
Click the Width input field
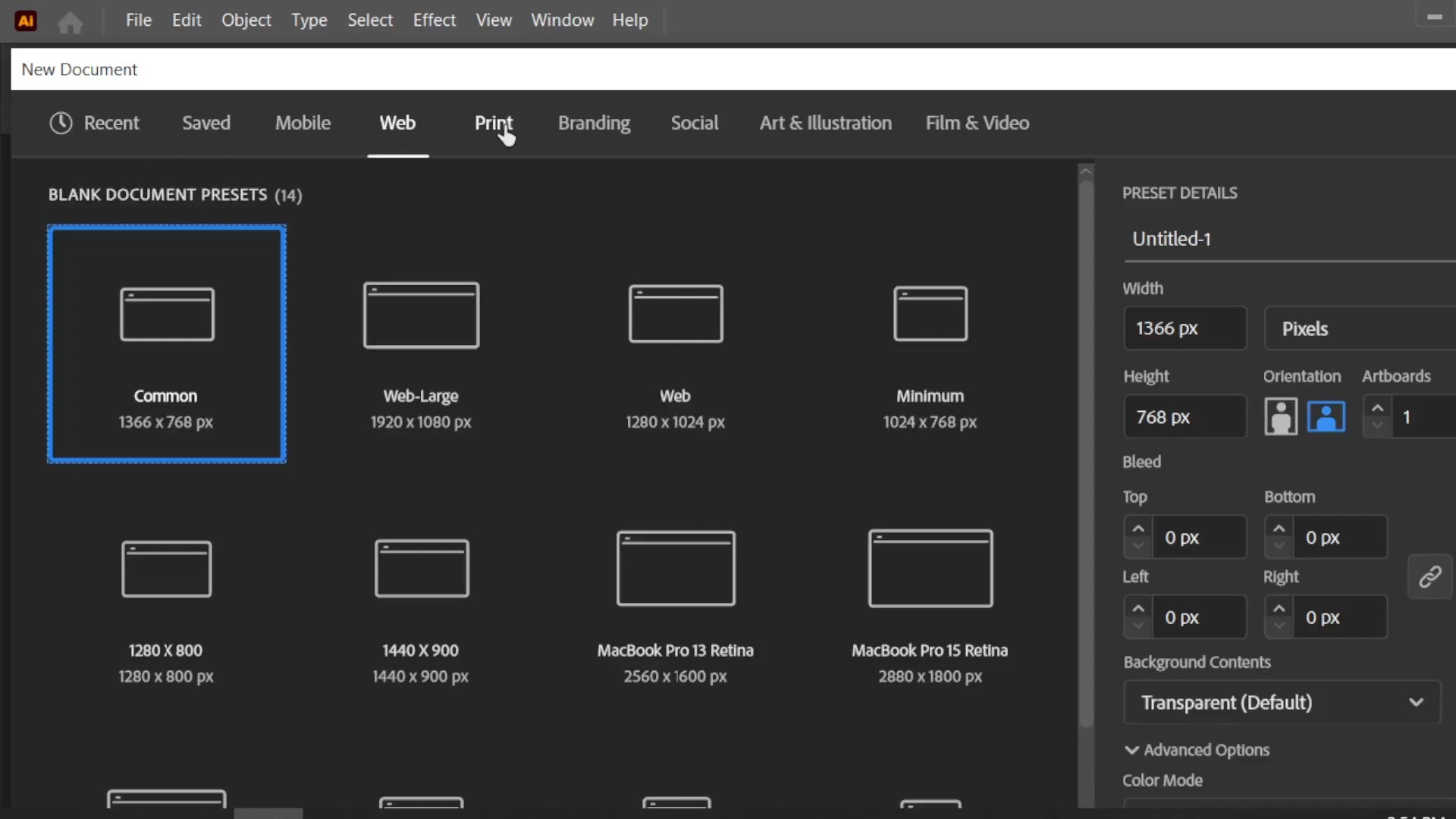1185,328
